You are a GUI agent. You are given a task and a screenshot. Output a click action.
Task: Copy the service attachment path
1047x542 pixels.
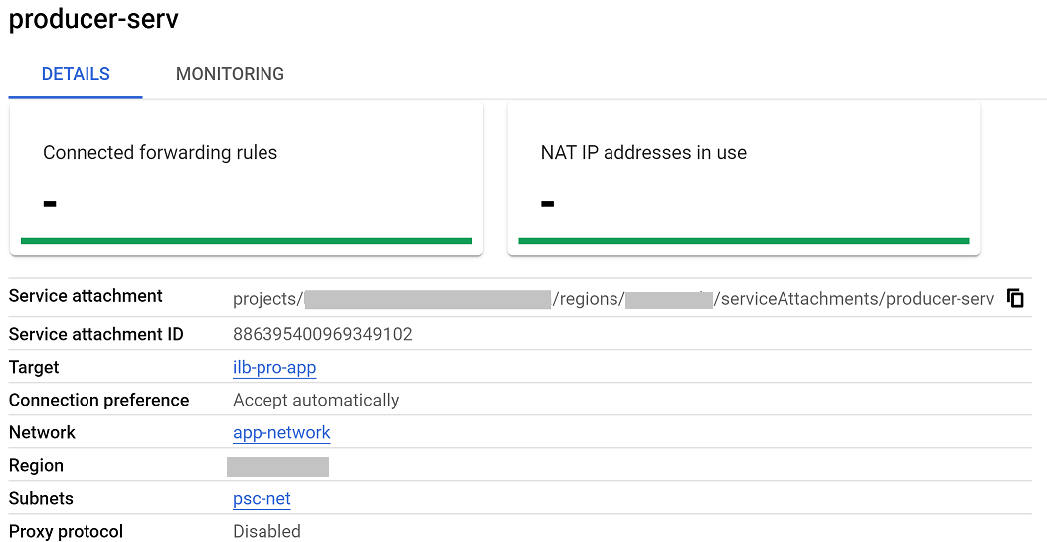click(1015, 298)
